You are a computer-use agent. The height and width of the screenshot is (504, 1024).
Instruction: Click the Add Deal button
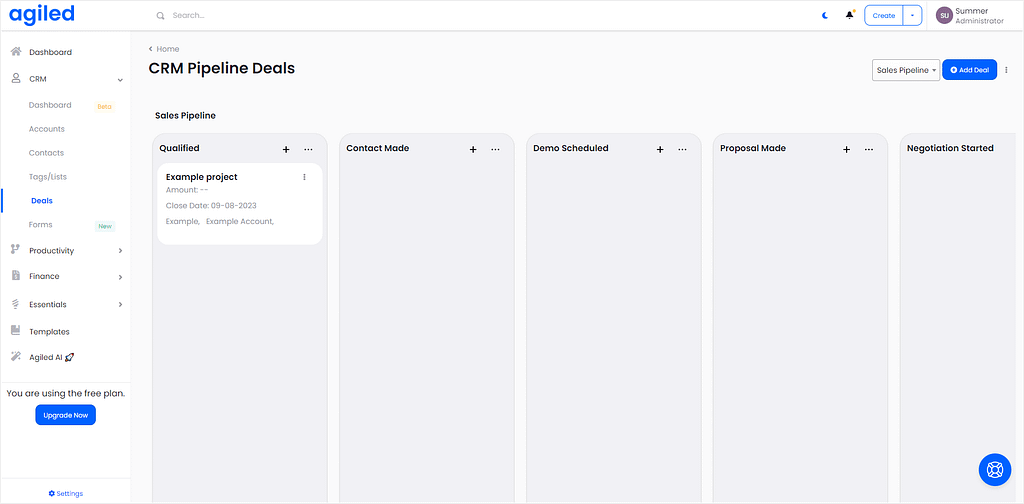[x=969, y=70]
